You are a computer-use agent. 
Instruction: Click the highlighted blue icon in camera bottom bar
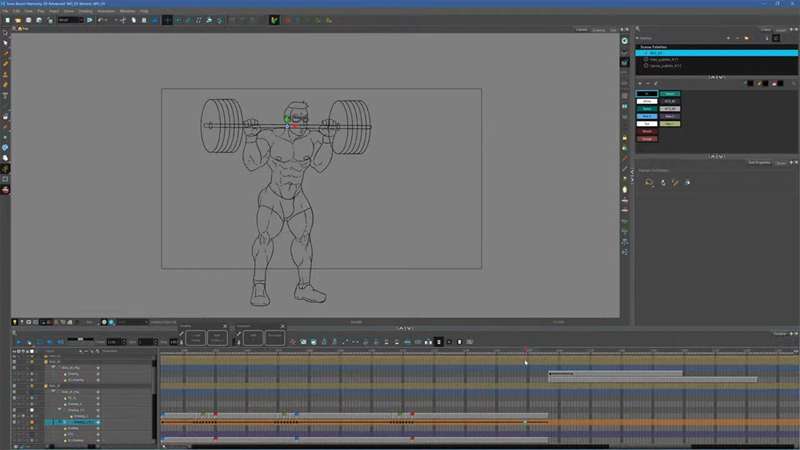coord(111,322)
